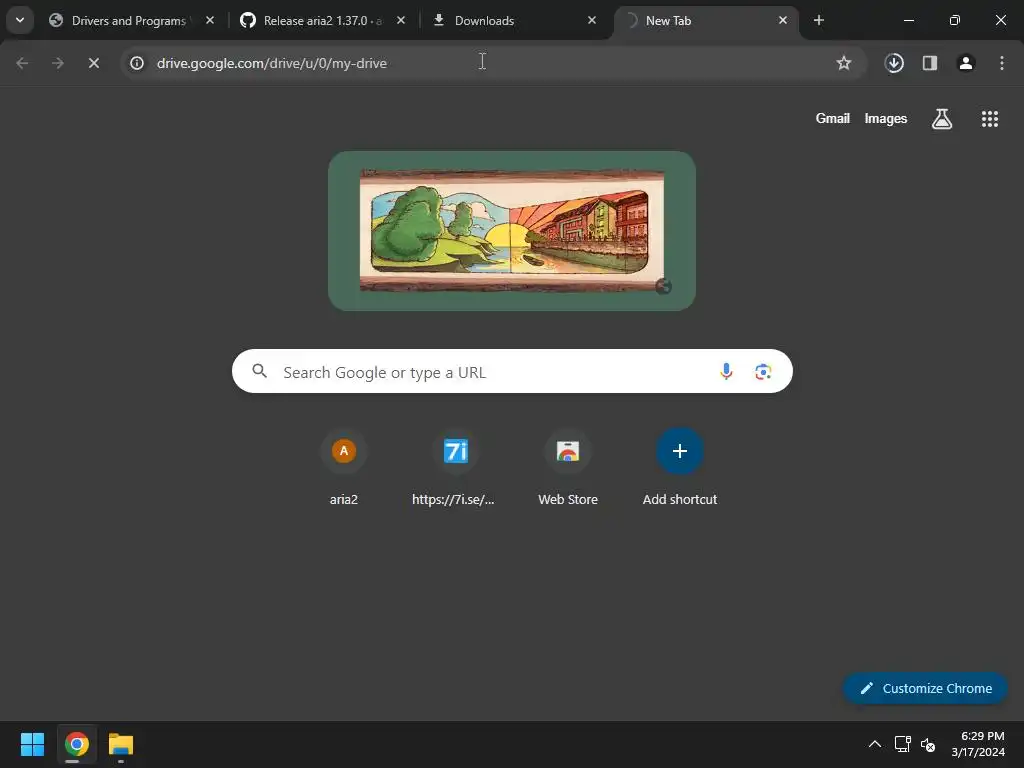Open the aria2 shortcut

pos(344,468)
